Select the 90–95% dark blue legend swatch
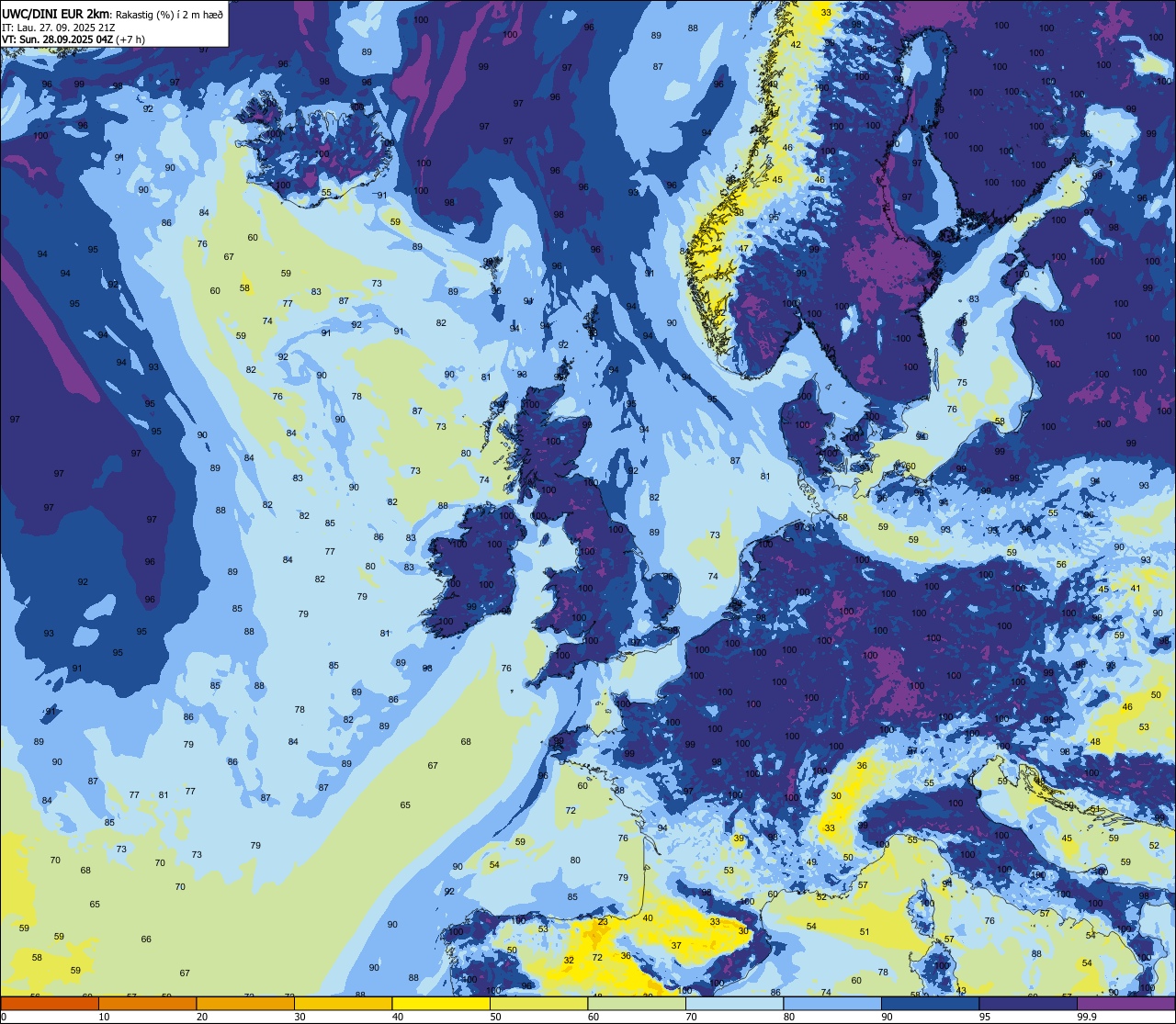The image size is (1176, 1024). click(930, 1003)
